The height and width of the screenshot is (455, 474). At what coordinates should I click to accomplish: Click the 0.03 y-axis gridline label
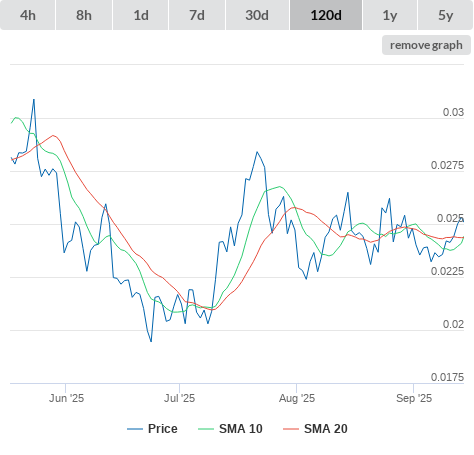coord(453,112)
